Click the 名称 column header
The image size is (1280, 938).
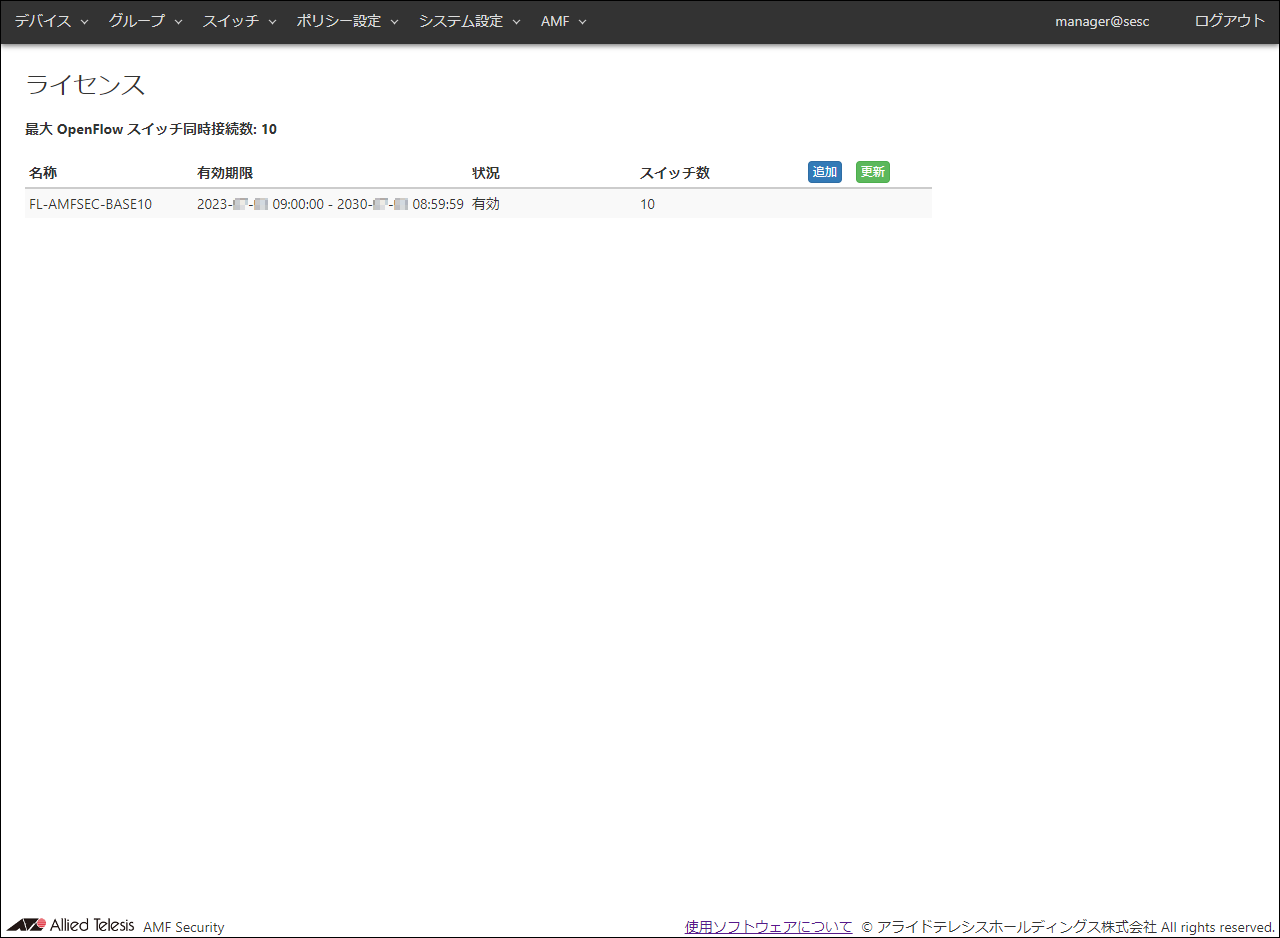[43, 172]
